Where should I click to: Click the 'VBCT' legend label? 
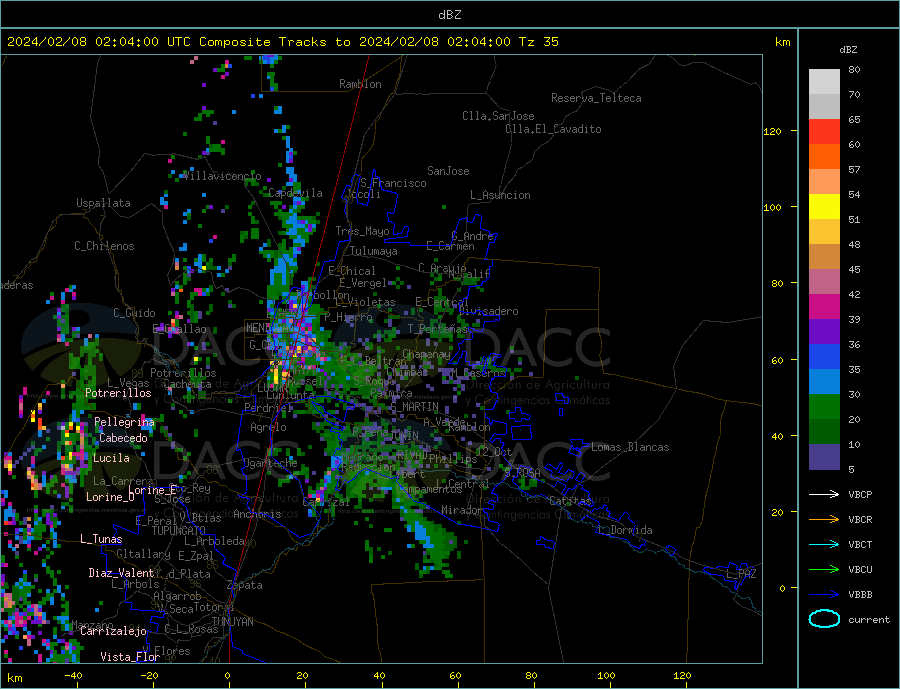coord(860,544)
